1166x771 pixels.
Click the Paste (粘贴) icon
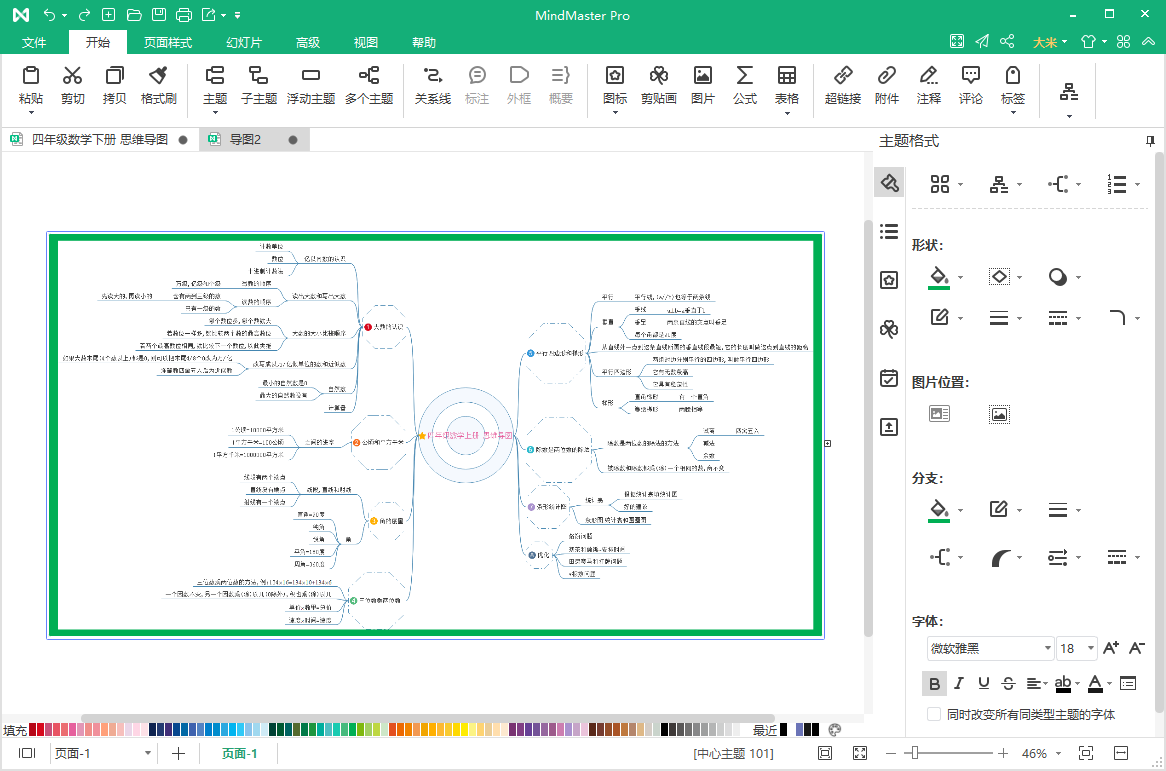(x=30, y=75)
